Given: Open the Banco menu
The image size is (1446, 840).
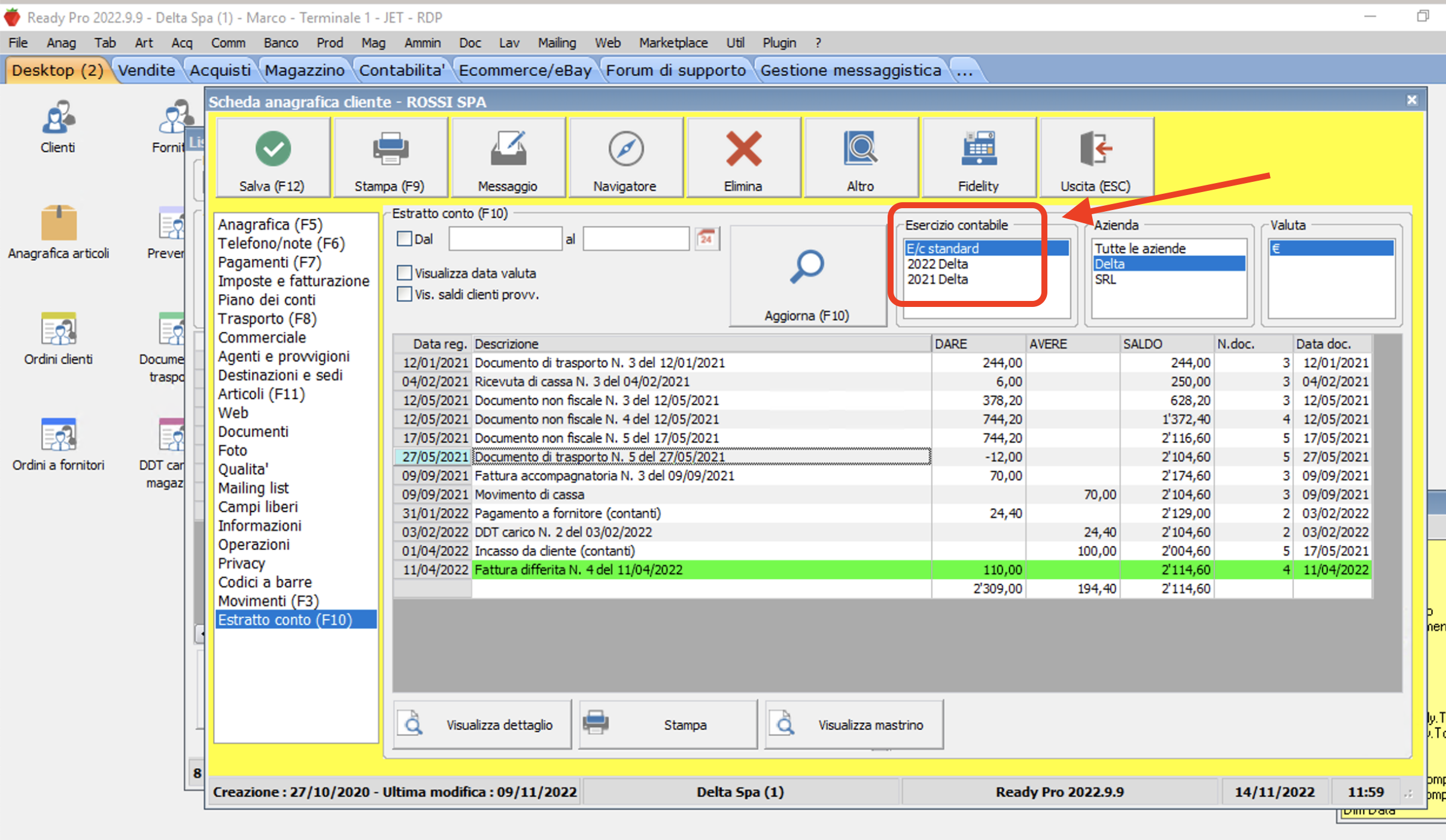Looking at the screenshot, I should [280, 43].
